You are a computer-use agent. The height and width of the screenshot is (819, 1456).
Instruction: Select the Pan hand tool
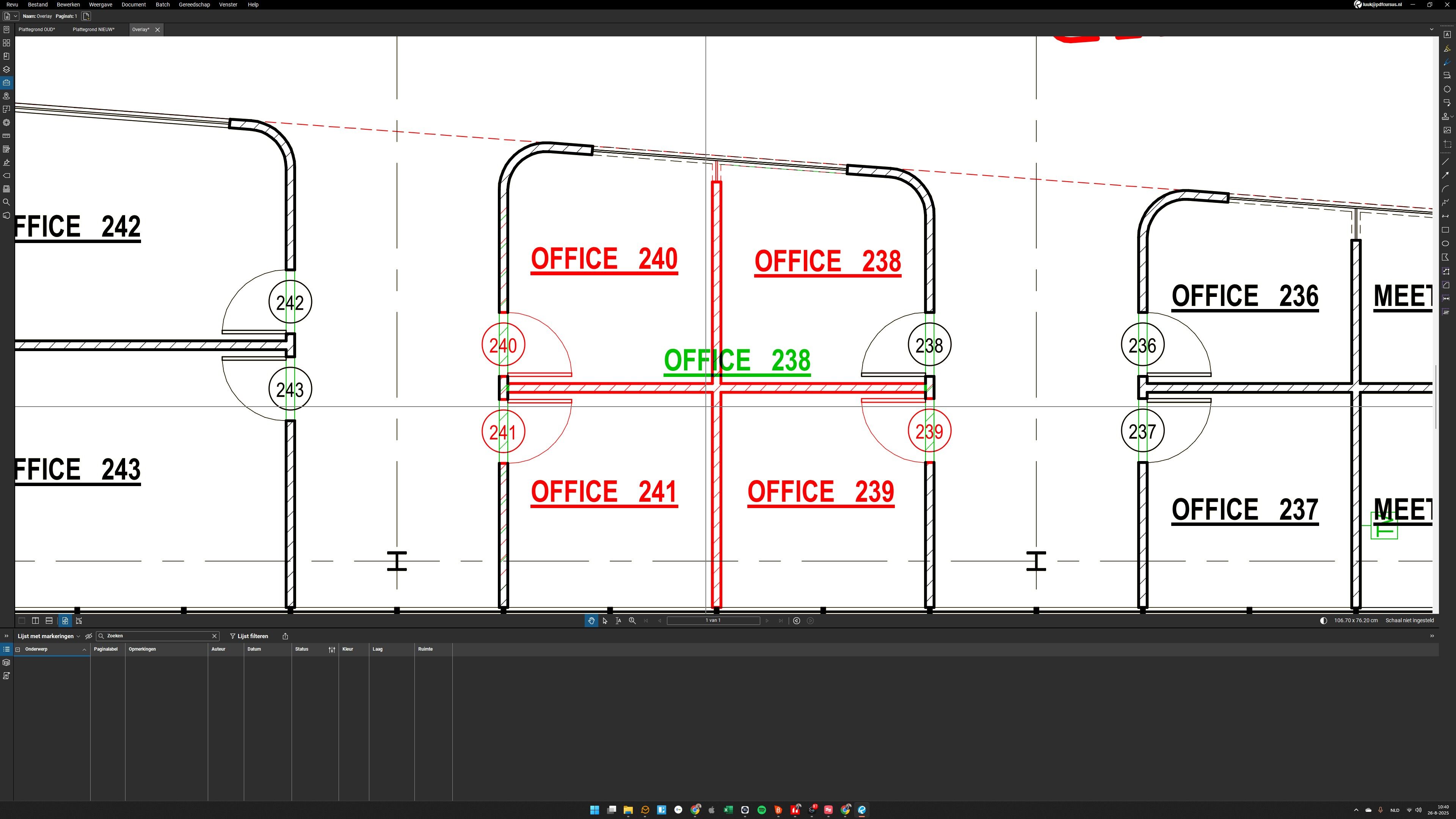[591, 621]
